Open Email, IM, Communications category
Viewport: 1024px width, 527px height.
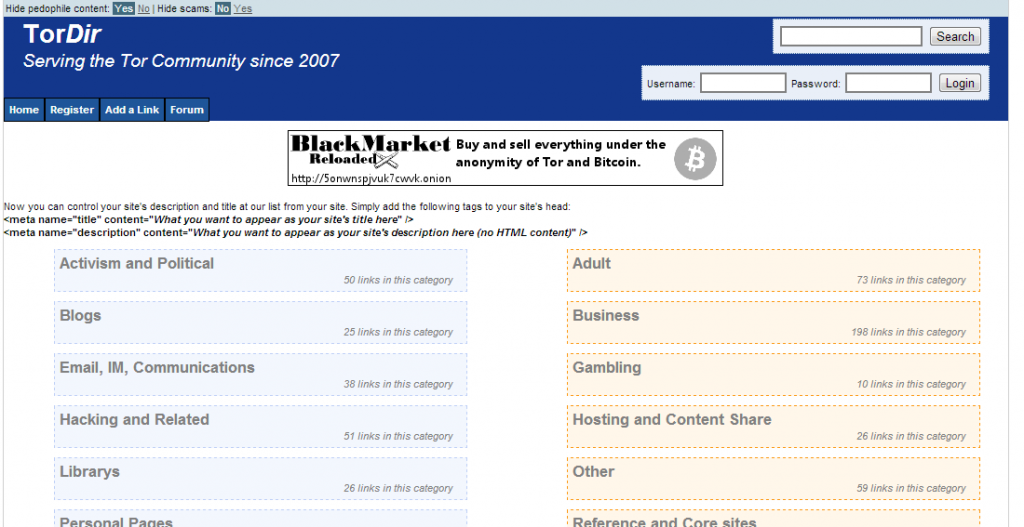tap(157, 368)
